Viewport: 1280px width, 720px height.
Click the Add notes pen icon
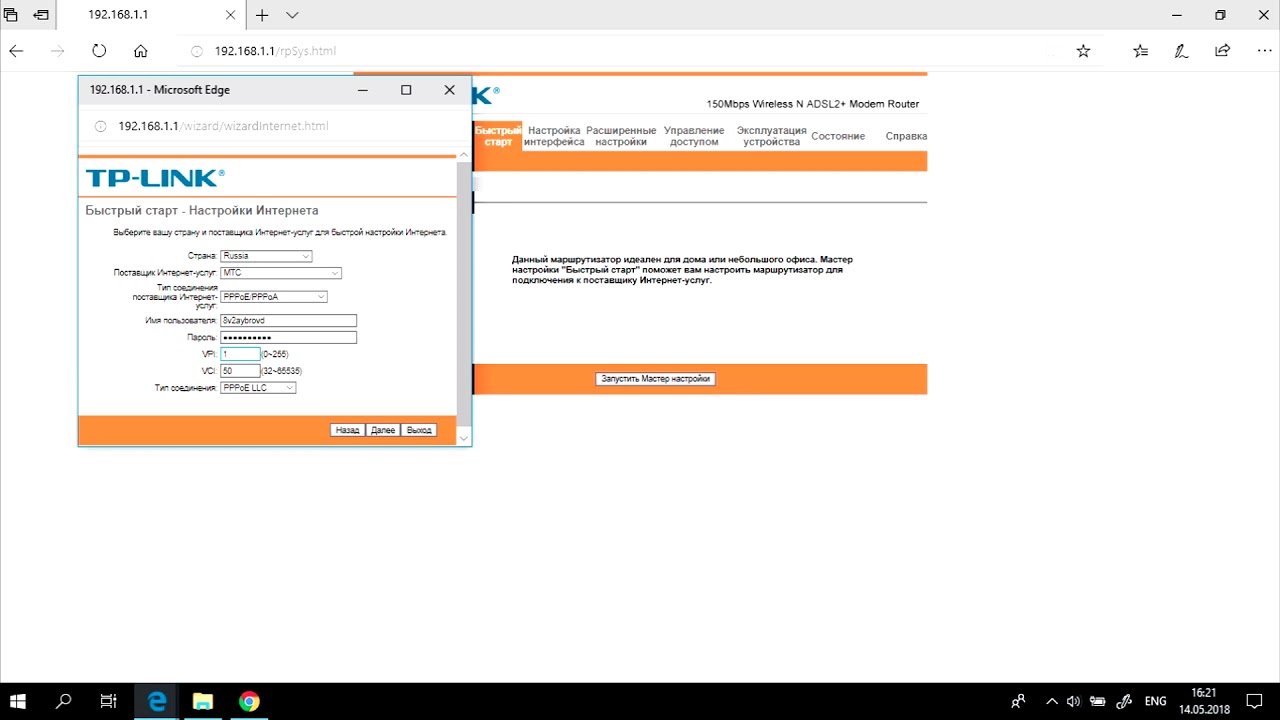[x=1181, y=51]
